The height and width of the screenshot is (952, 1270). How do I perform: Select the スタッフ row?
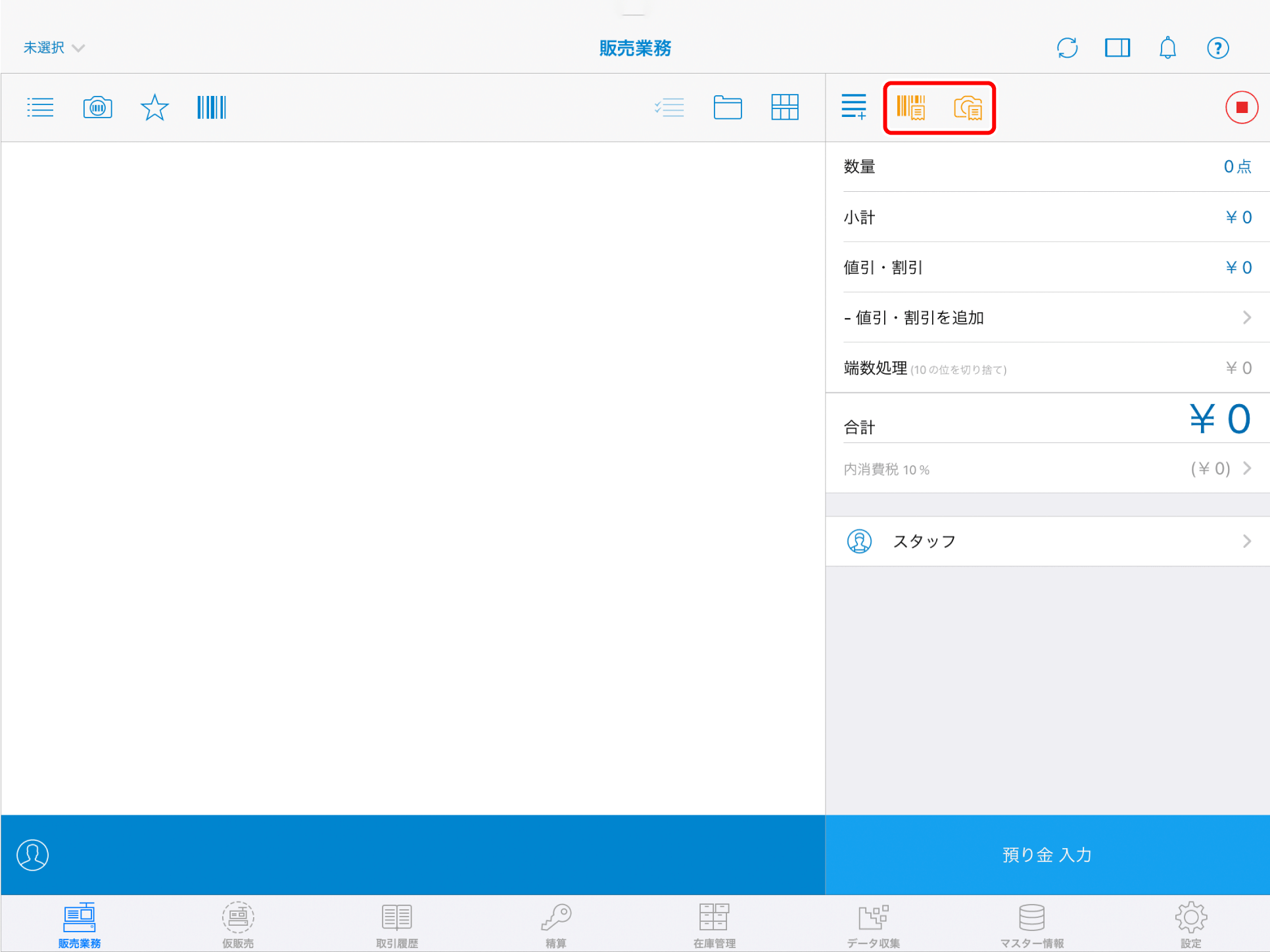(1047, 541)
